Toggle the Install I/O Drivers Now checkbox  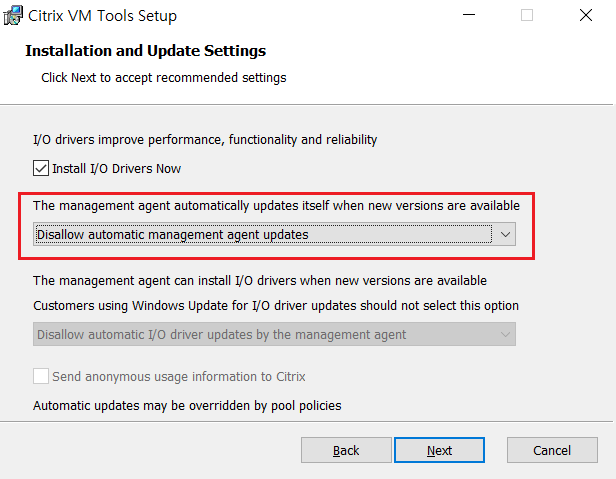[x=41, y=168]
